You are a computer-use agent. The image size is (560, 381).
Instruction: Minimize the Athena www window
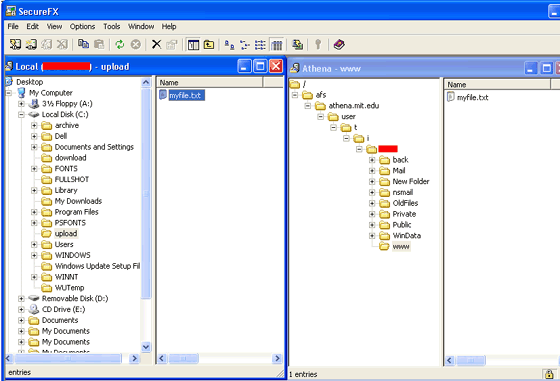[x=530, y=68]
